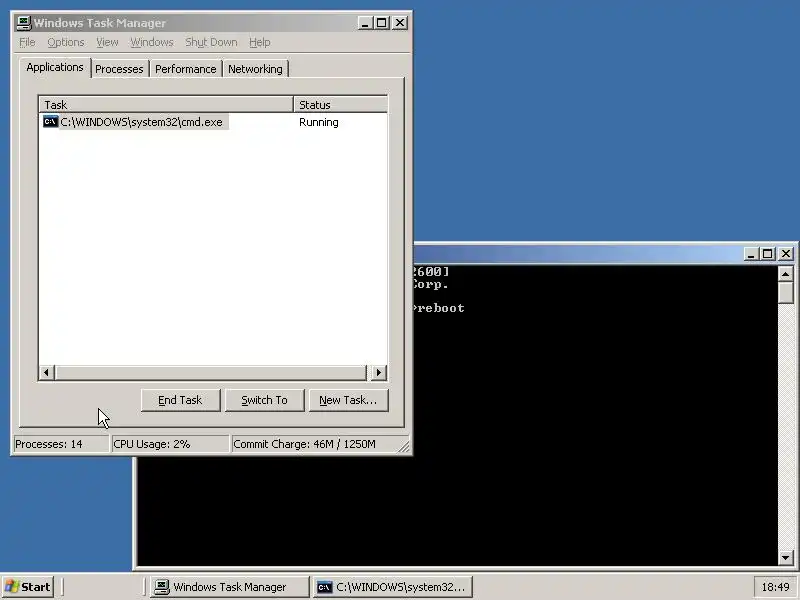Click the Processes: 14 status entry
Viewport: 800px width, 600px height.
(60, 444)
